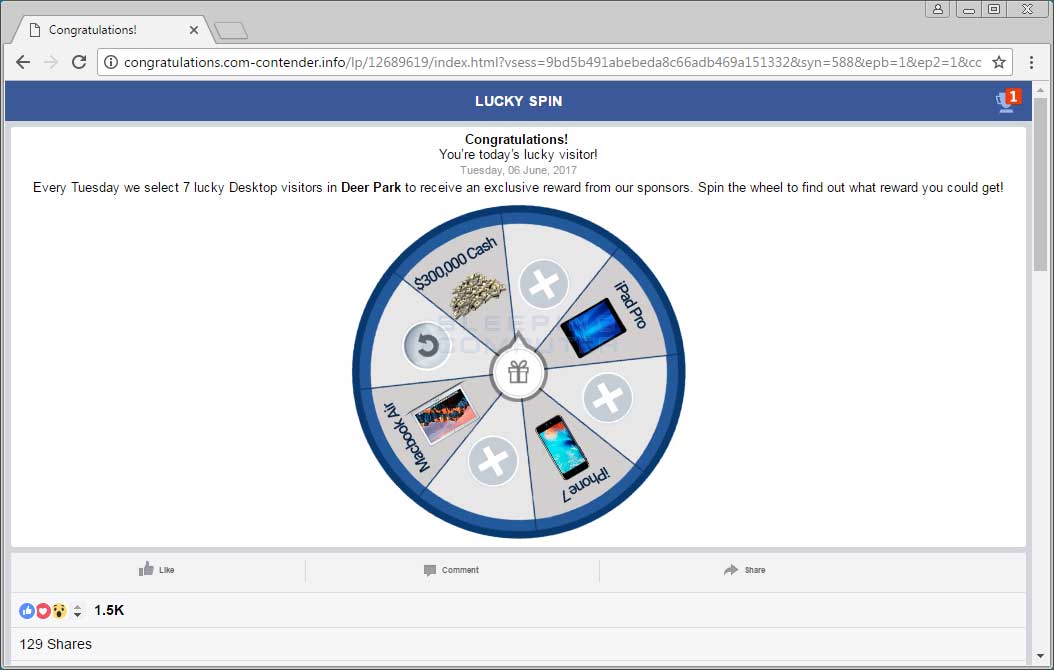The height and width of the screenshot is (670, 1054).
Task: Click the page scrollbar down arrow
Action: point(1040,656)
